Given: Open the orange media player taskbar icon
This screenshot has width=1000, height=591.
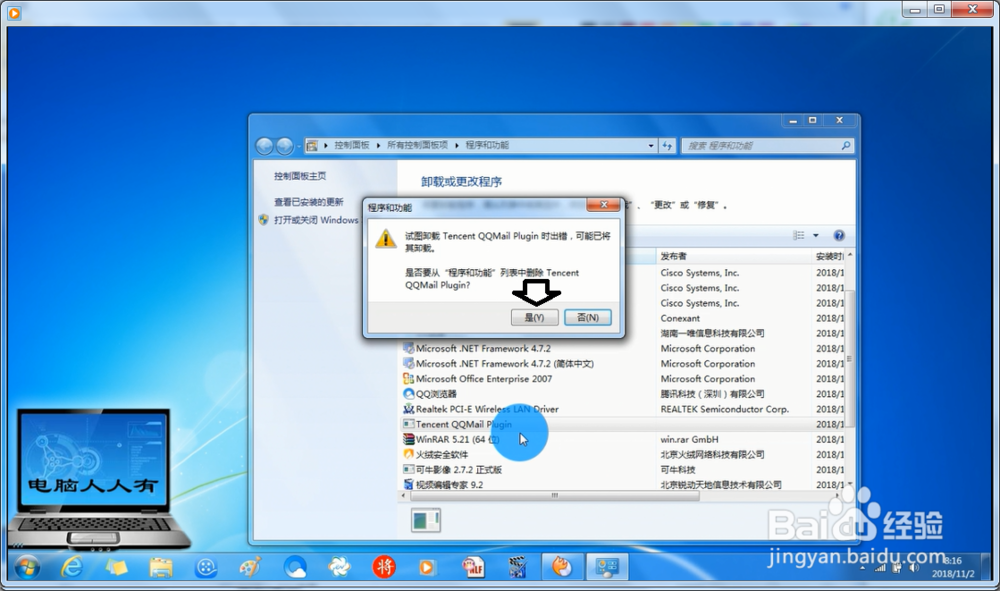Looking at the screenshot, I should pyautogui.click(x=427, y=567).
